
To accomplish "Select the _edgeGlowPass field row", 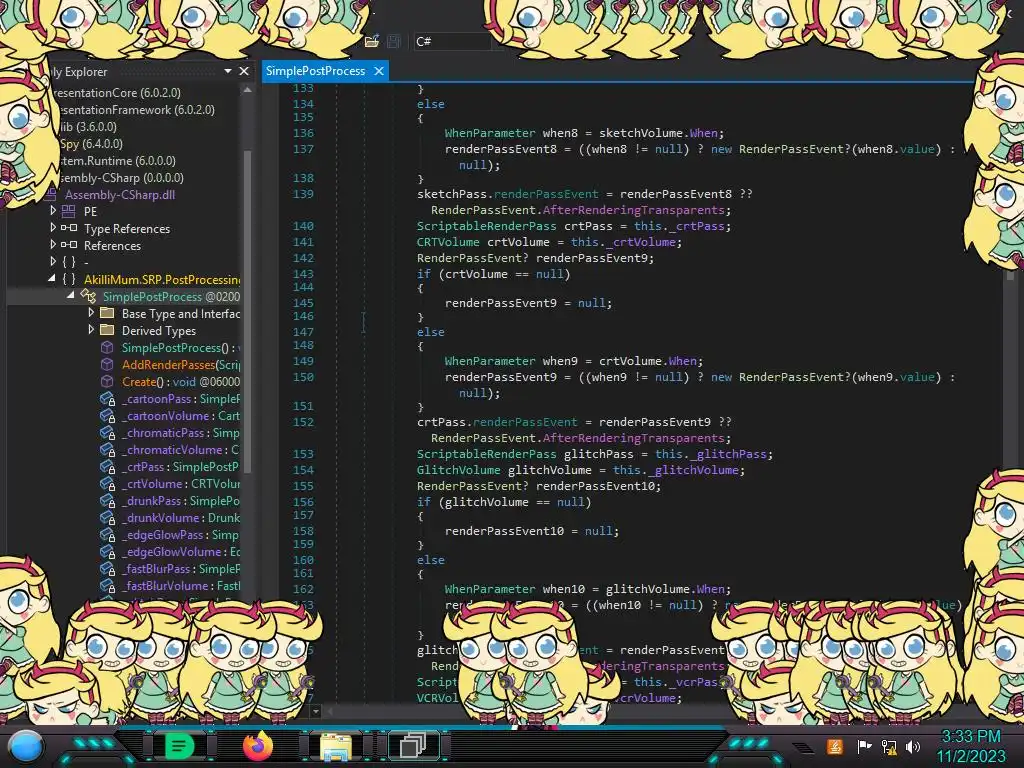I will point(170,535).
